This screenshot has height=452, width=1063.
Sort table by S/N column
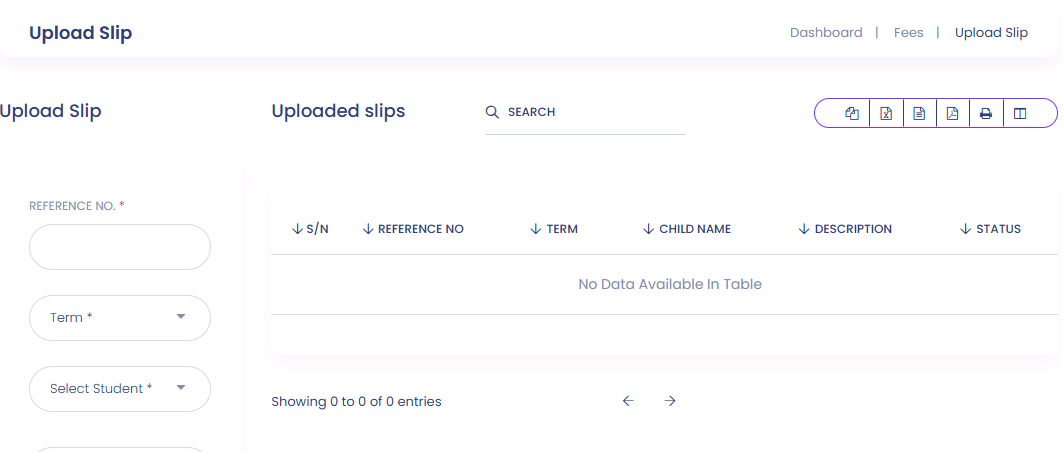[310, 229]
